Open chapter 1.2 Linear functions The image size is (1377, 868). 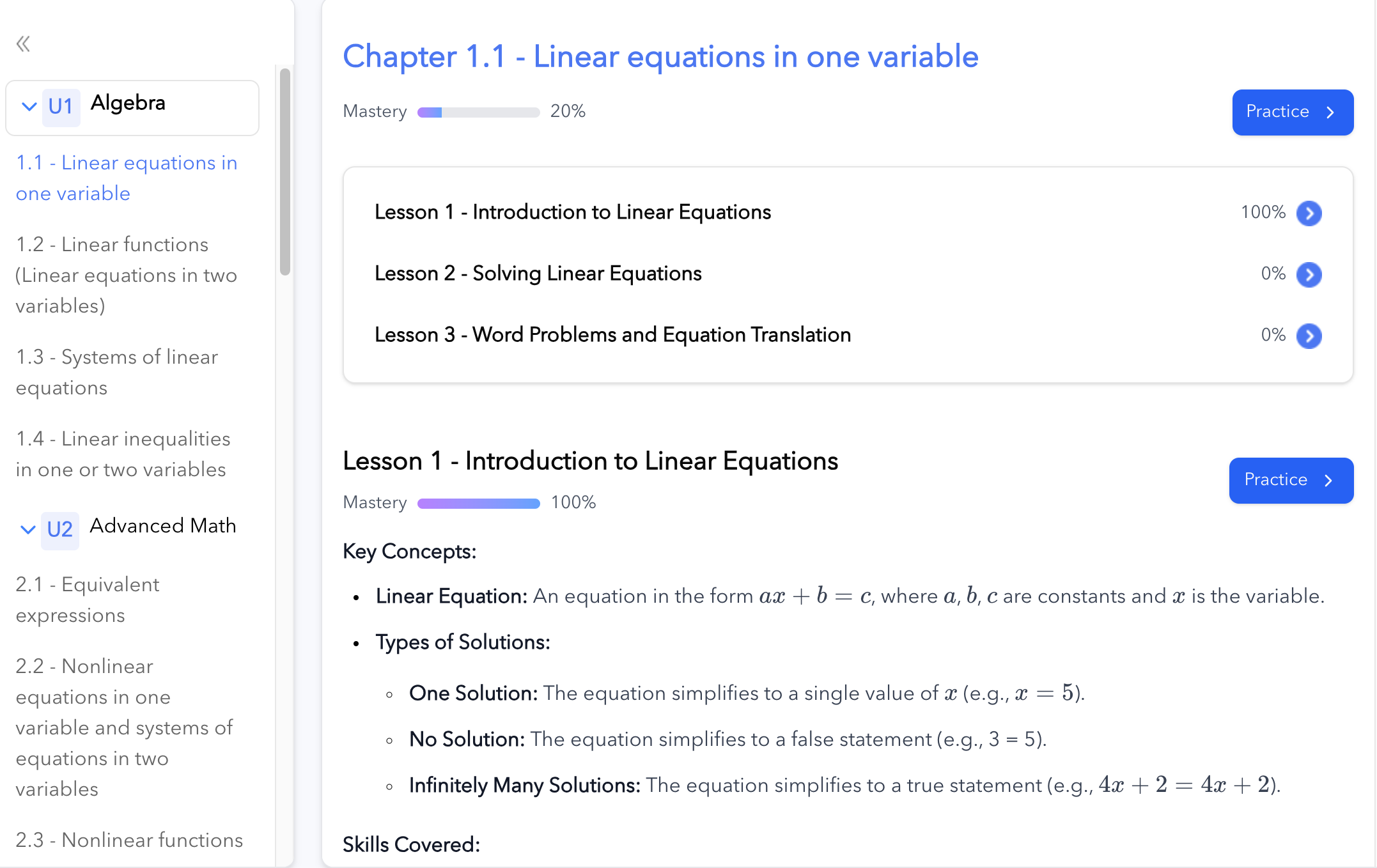tap(127, 275)
